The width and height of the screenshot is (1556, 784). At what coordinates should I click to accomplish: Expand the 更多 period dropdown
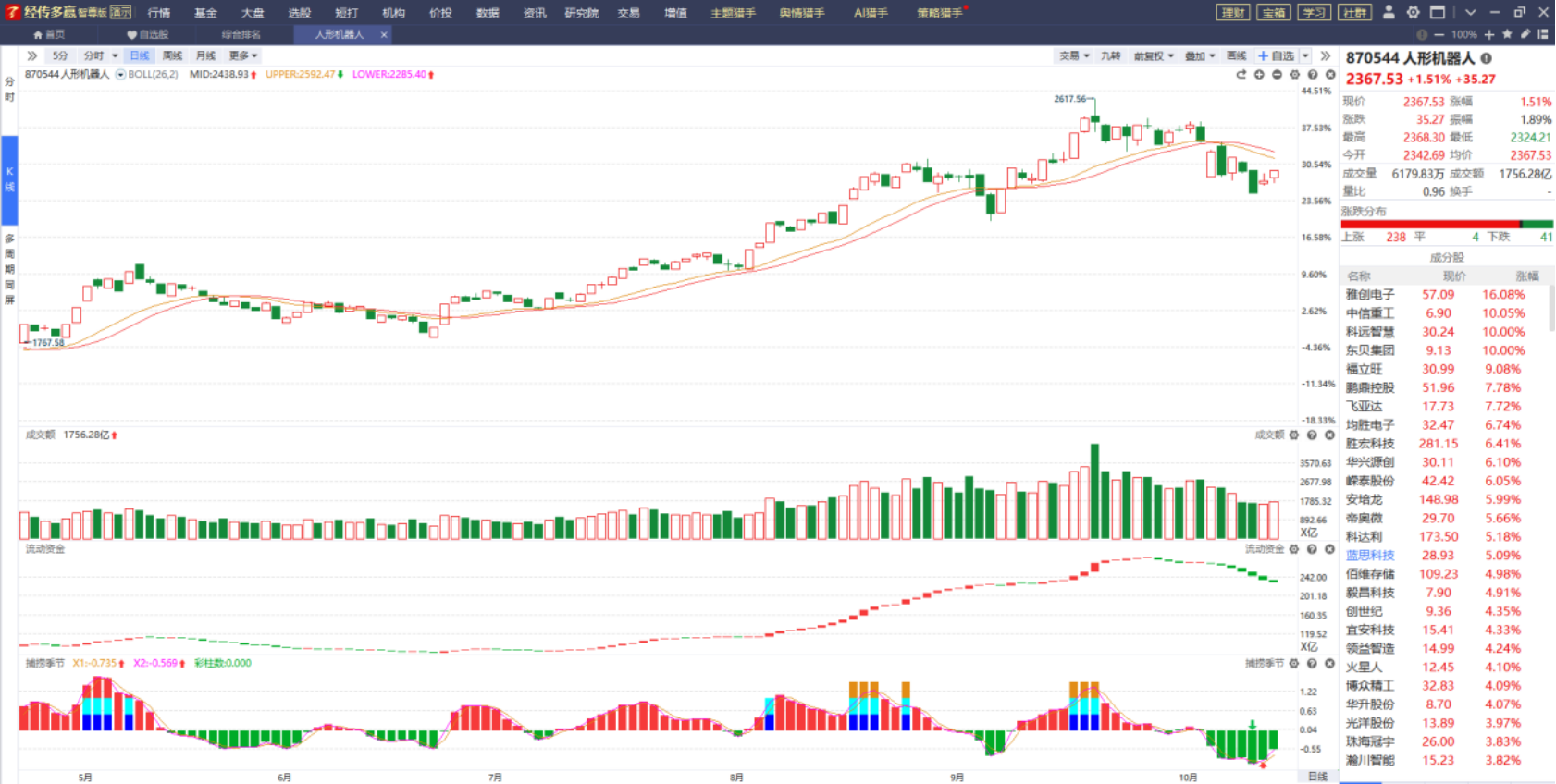(242, 55)
